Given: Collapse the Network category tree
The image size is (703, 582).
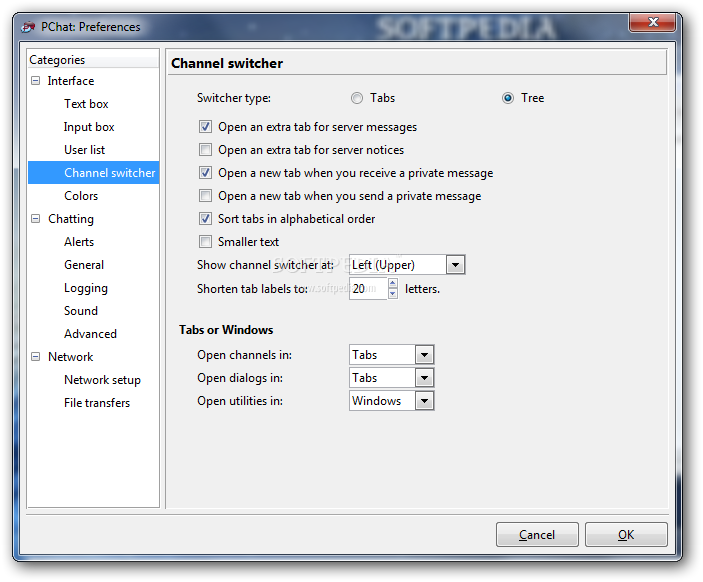Looking at the screenshot, I should coord(35,357).
